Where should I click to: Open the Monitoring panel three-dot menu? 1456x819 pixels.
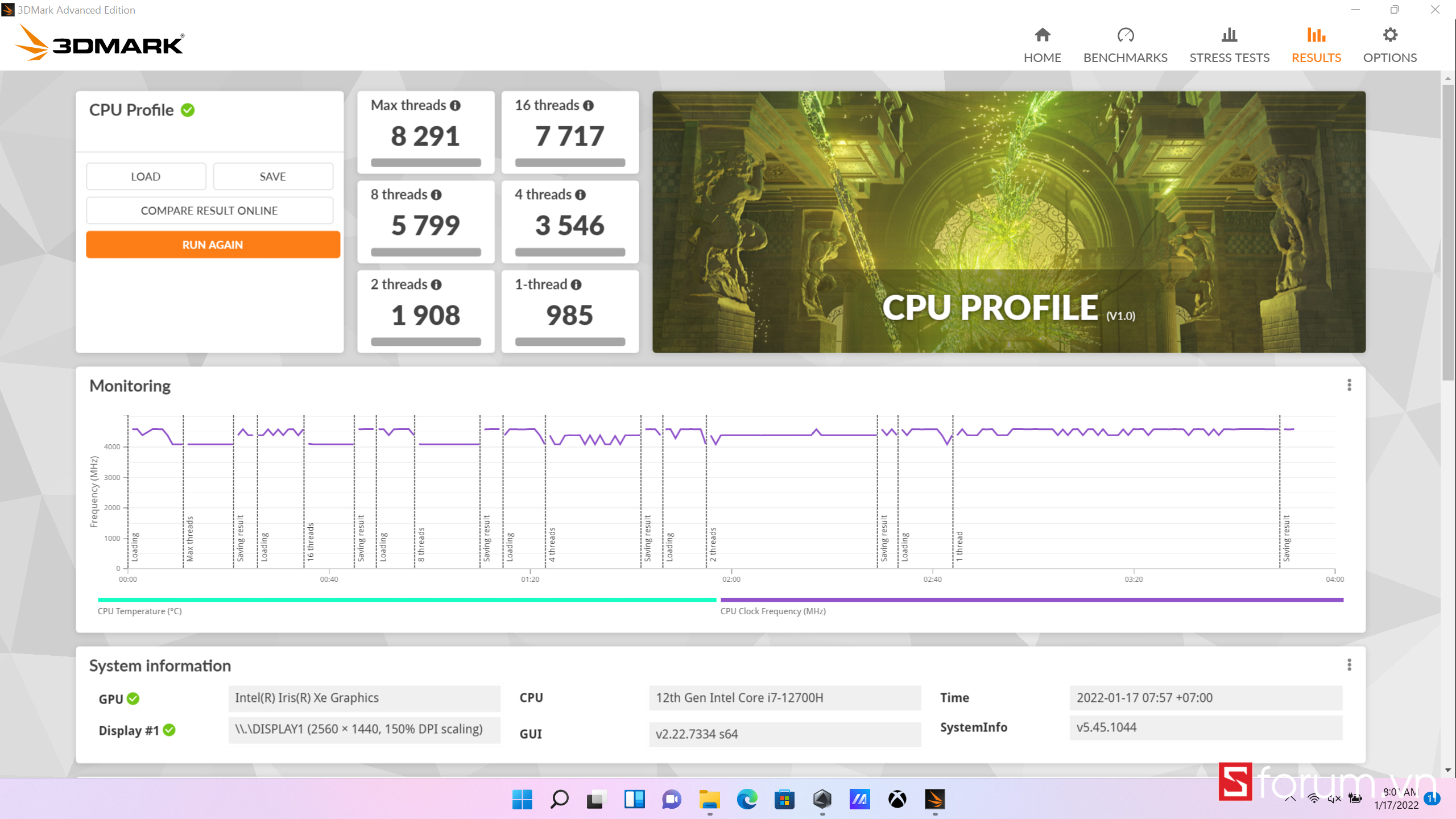click(1349, 385)
